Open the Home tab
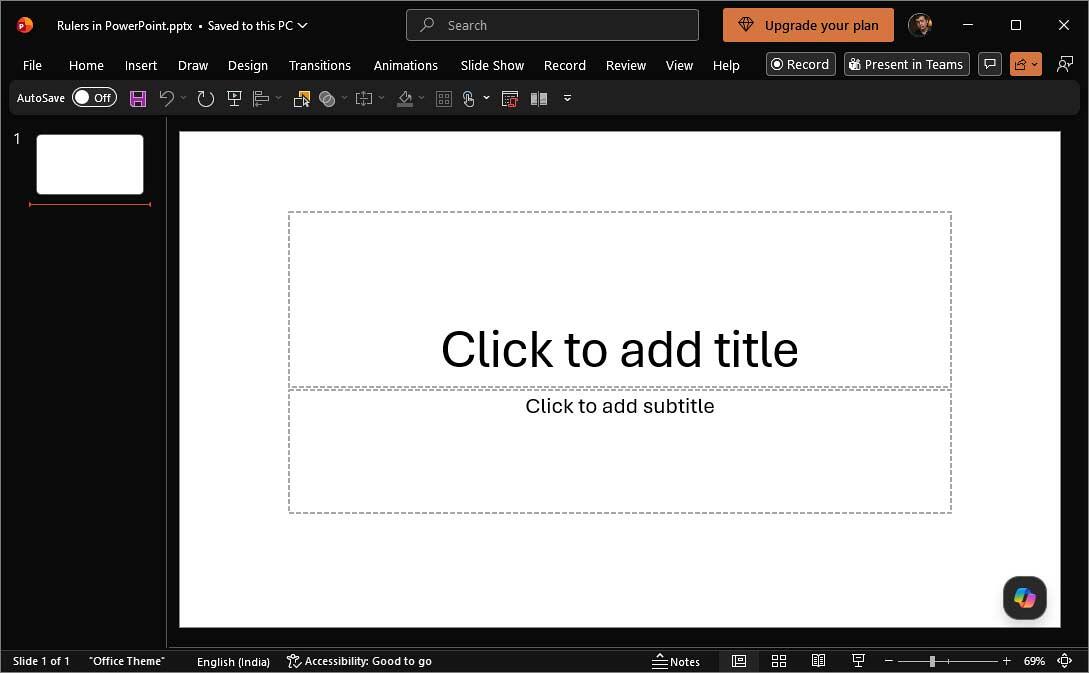 86,65
